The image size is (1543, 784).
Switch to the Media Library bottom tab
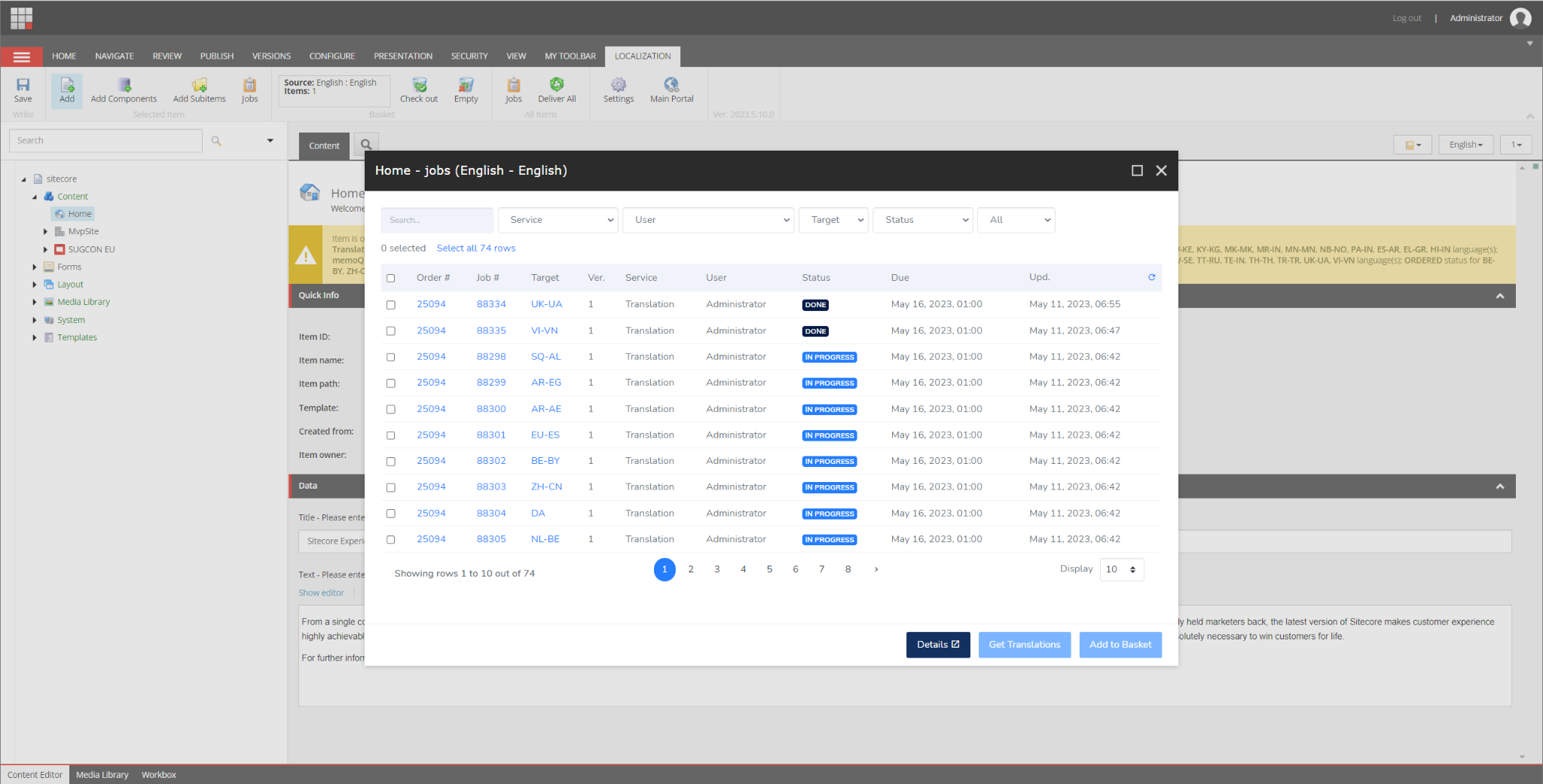click(x=102, y=775)
